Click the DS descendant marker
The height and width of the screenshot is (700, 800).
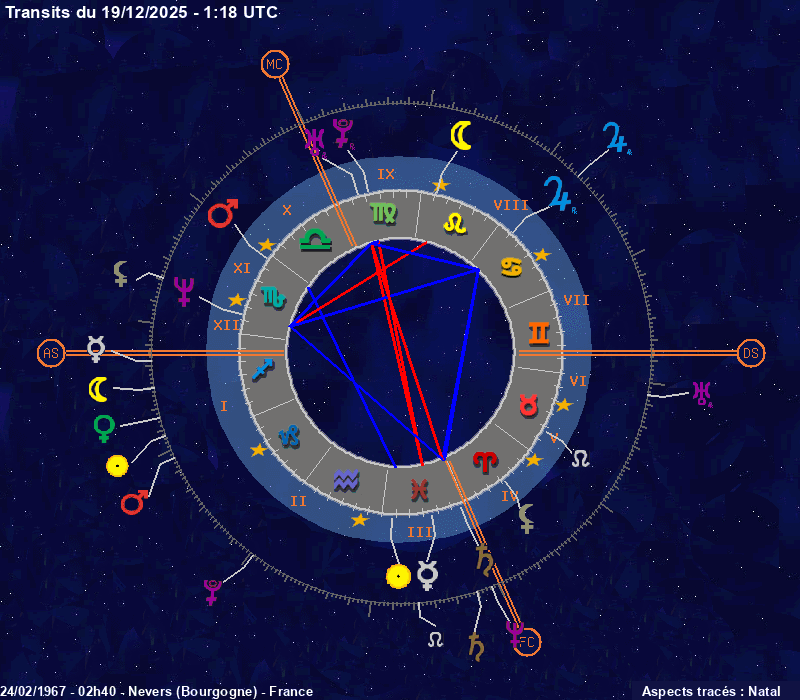click(751, 353)
